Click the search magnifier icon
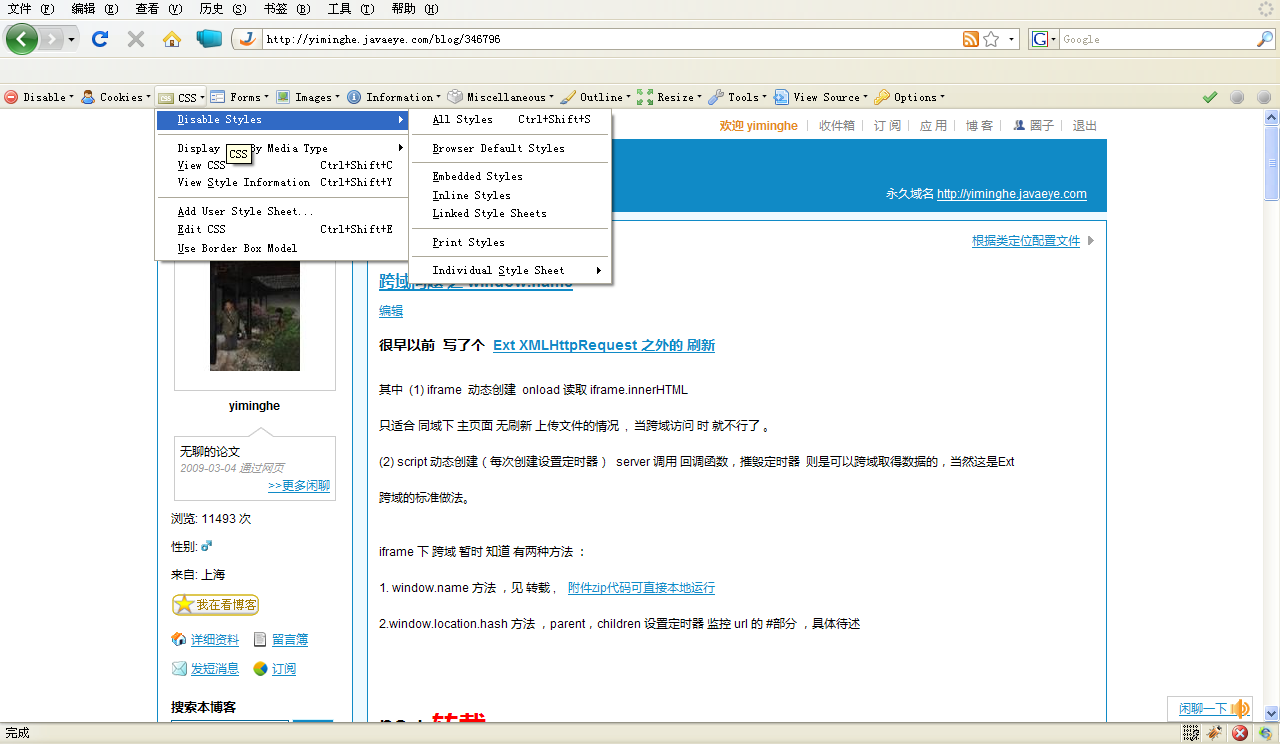 1265,39
